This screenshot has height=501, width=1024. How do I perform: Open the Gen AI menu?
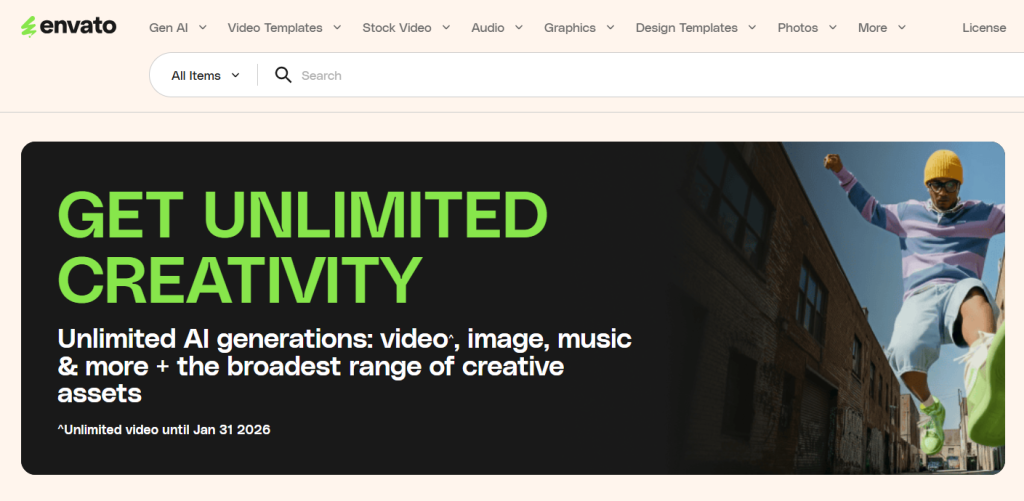(168, 27)
